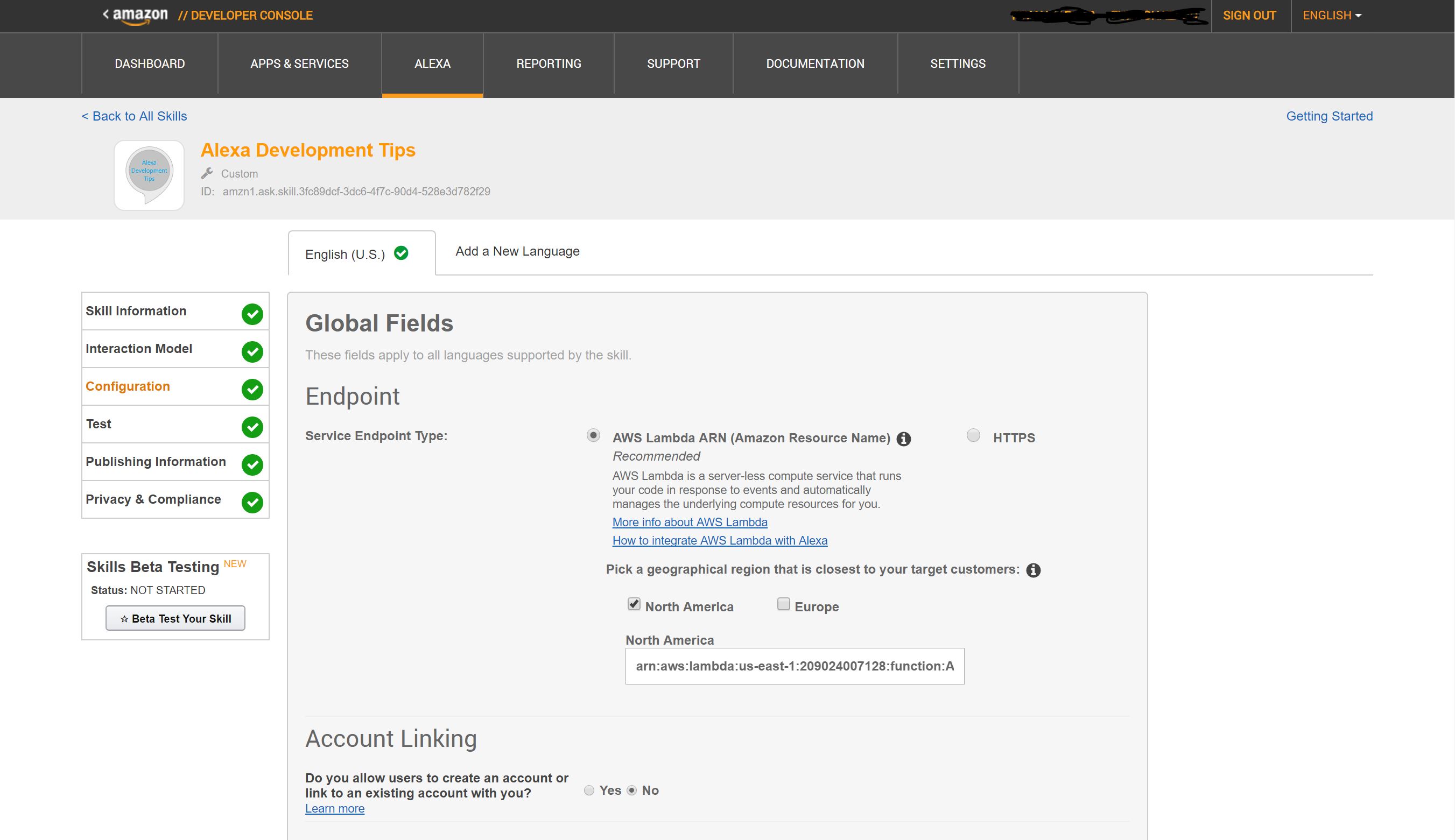Enable the Europe region checkbox
This screenshot has height=840, width=1455.
coord(783,604)
